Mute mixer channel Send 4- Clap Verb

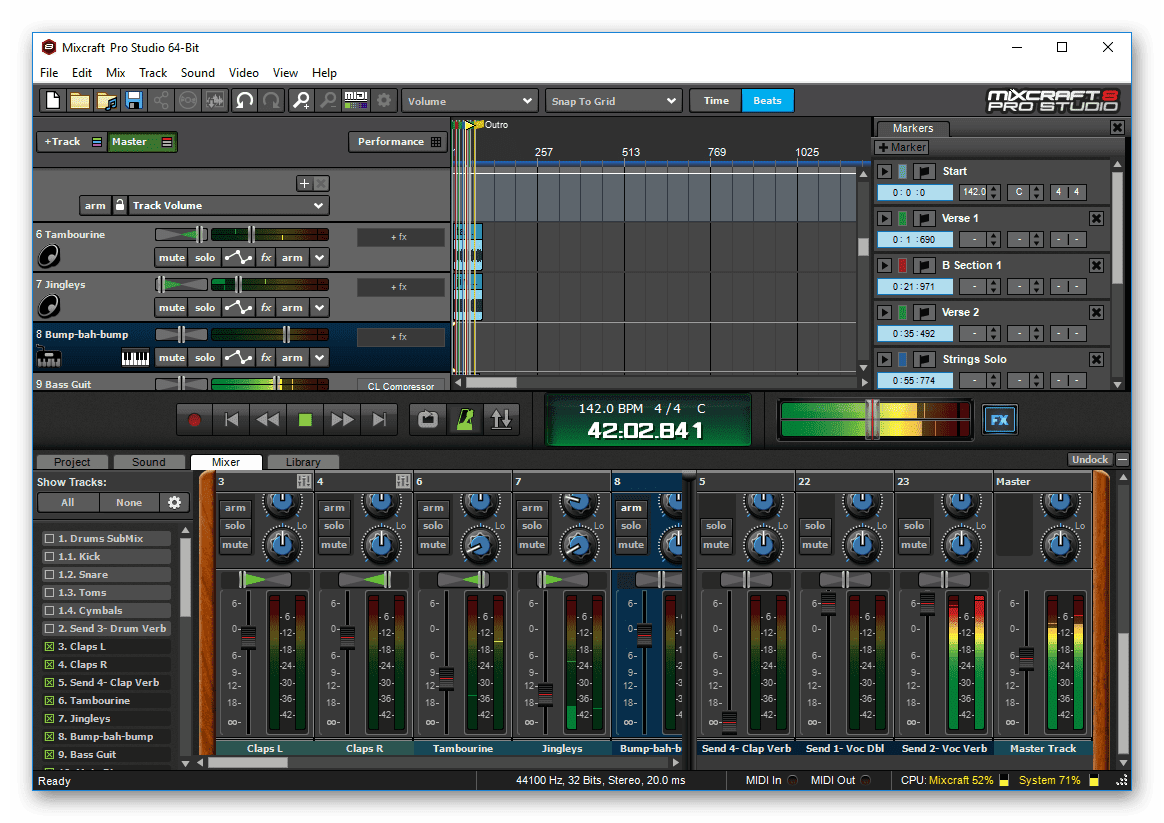[x=716, y=545]
